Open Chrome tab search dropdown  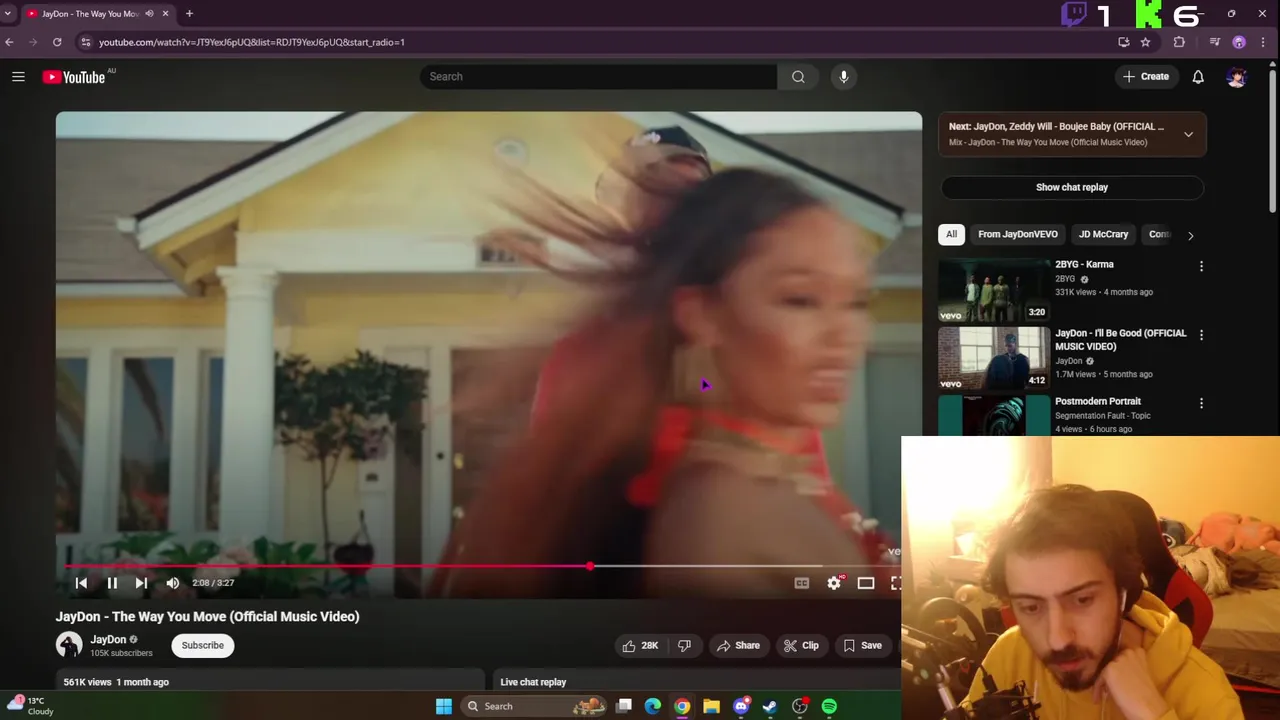coord(8,14)
